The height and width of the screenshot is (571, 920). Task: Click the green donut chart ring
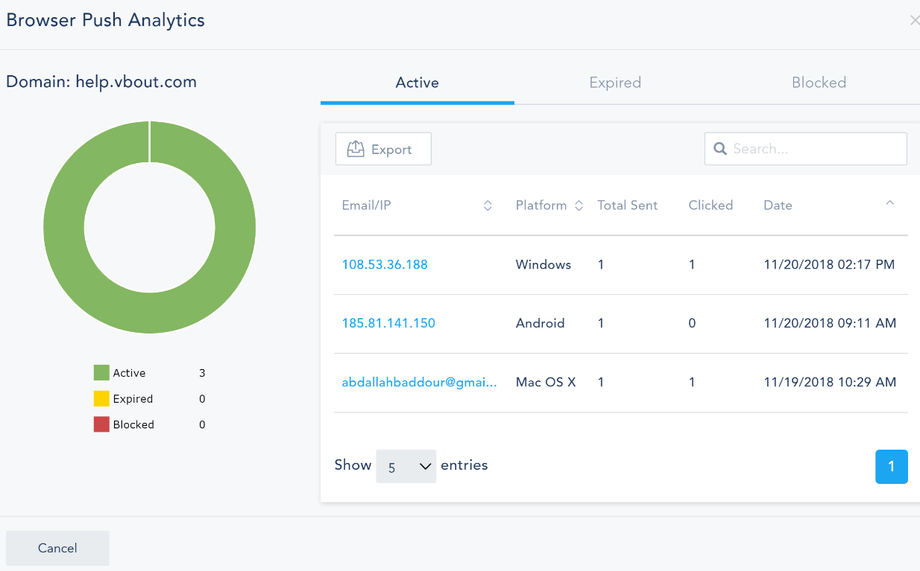click(63, 228)
